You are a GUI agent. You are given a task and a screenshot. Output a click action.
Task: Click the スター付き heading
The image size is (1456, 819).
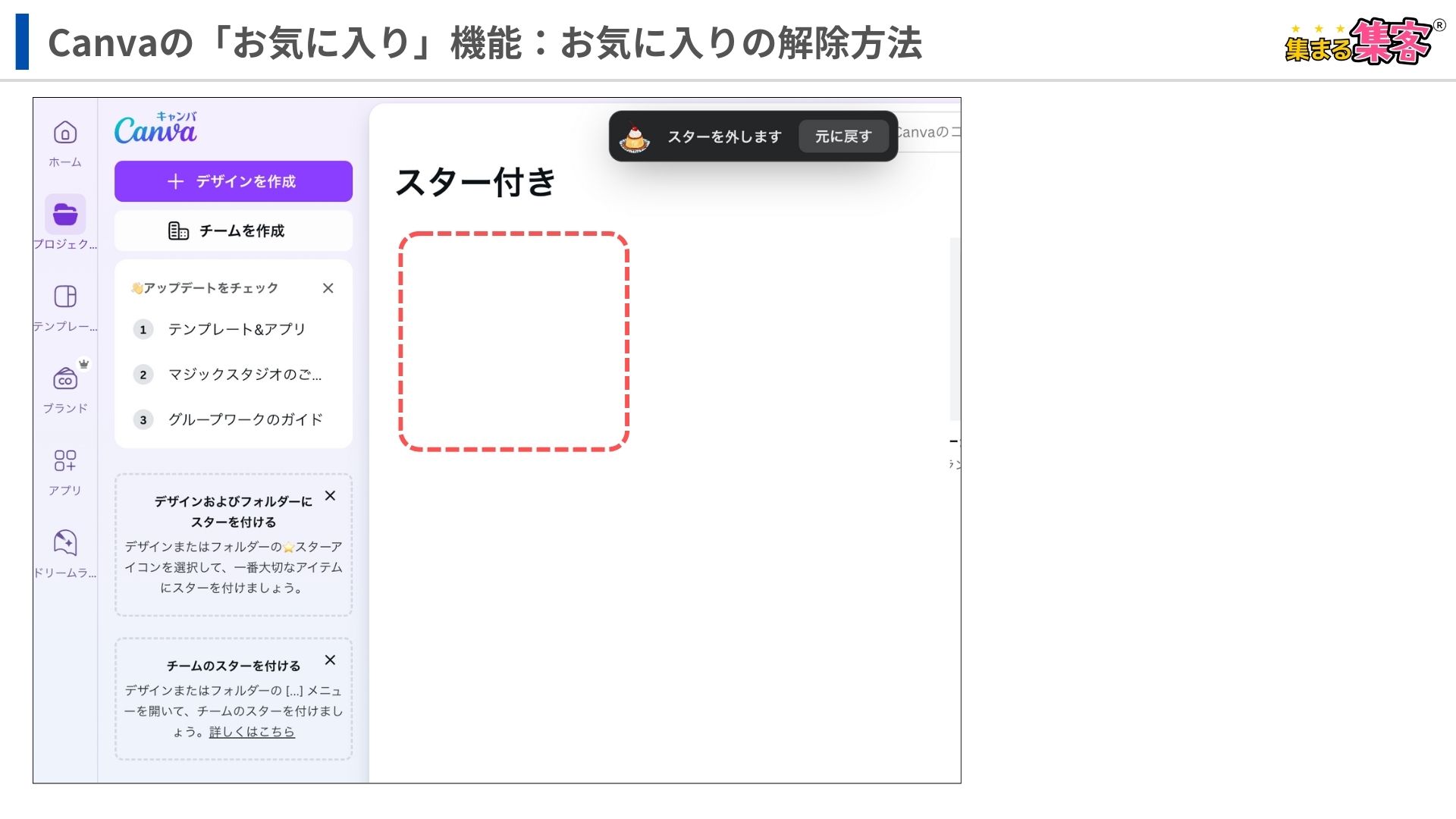click(x=476, y=182)
